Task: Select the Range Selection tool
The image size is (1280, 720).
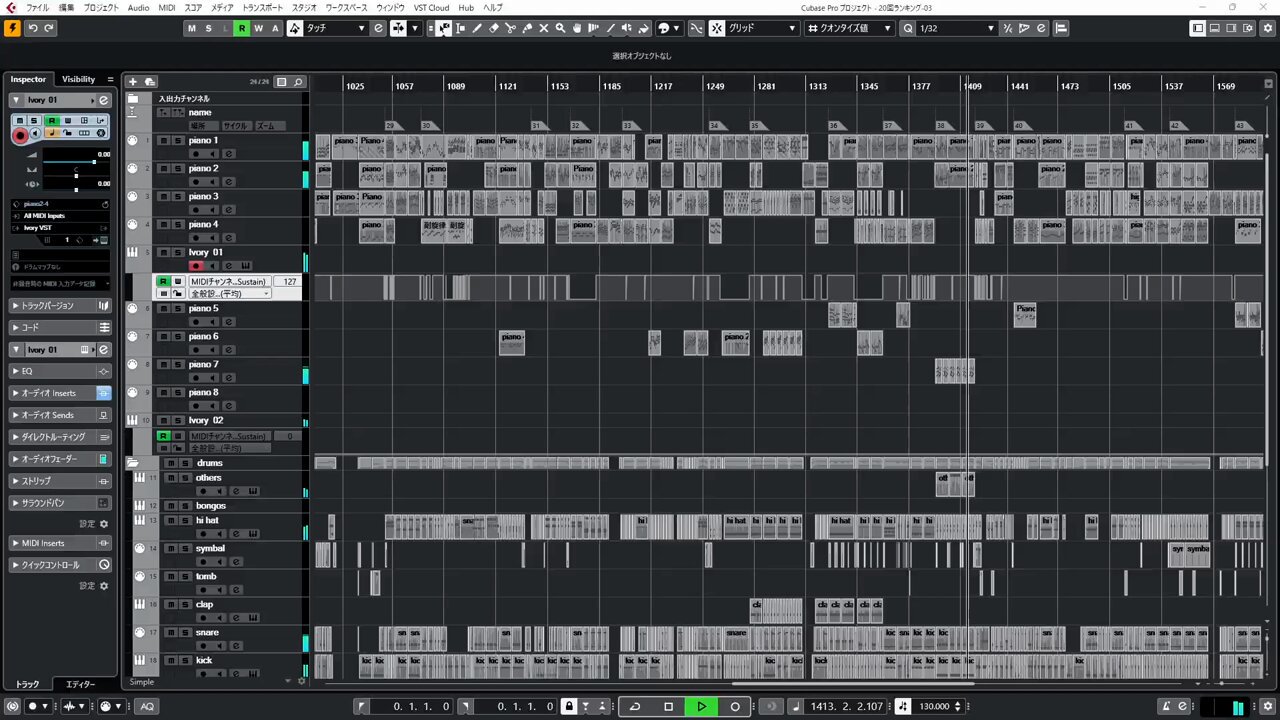Action: click(460, 28)
